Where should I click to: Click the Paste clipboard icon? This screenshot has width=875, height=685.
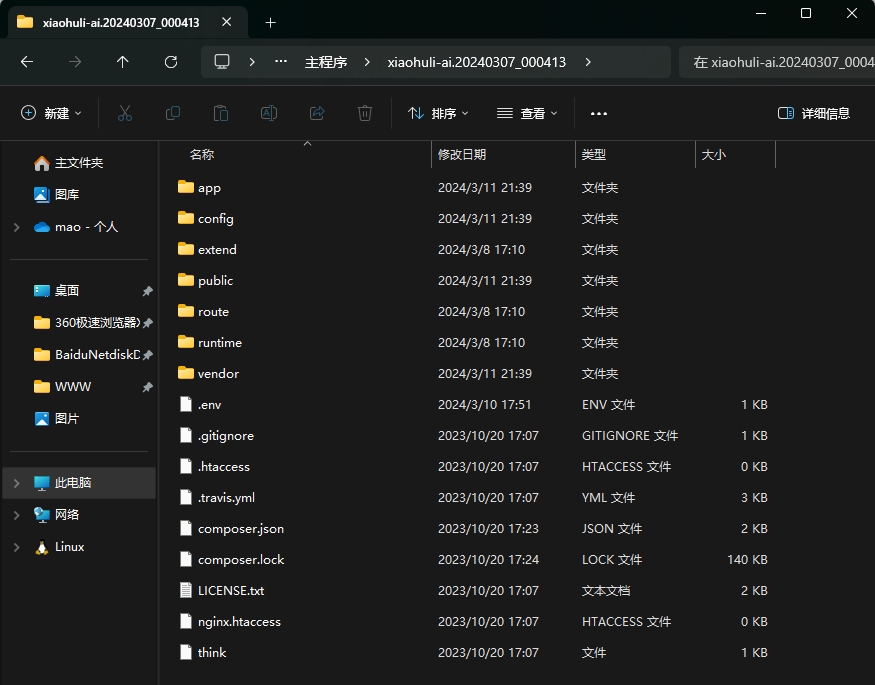click(x=221, y=114)
